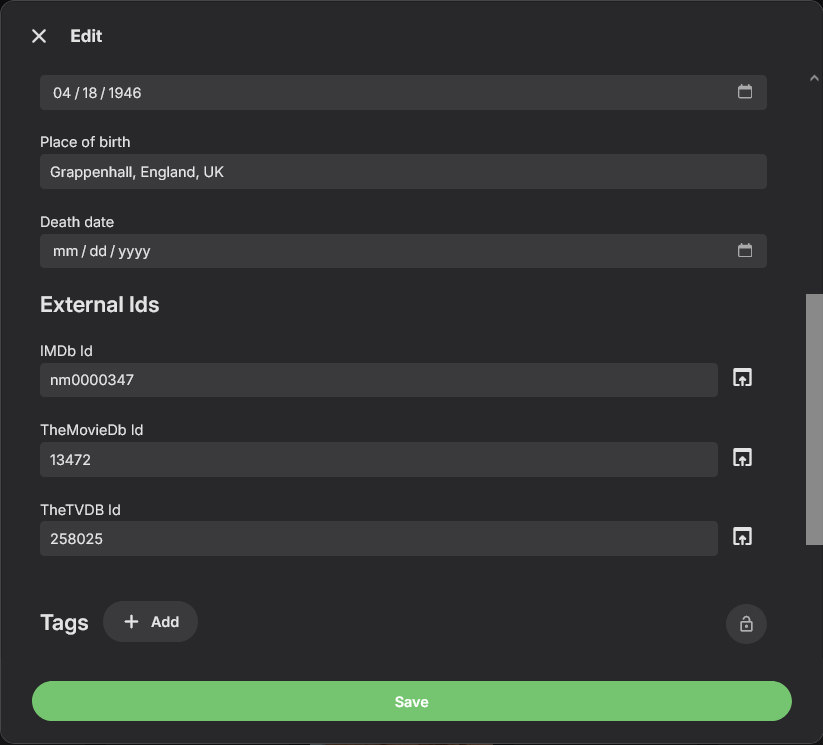This screenshot has height=745, width=823.
Task: Select the TheMovieDb Id input field
Action: (x=378, y=459)
